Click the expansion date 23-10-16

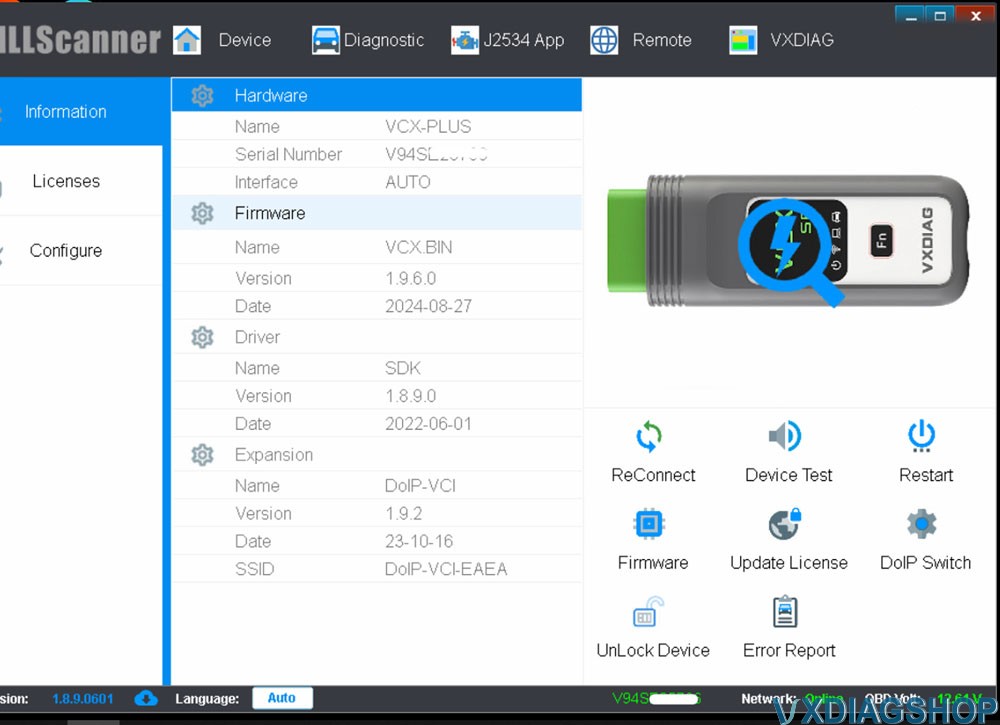click(418, 541)
